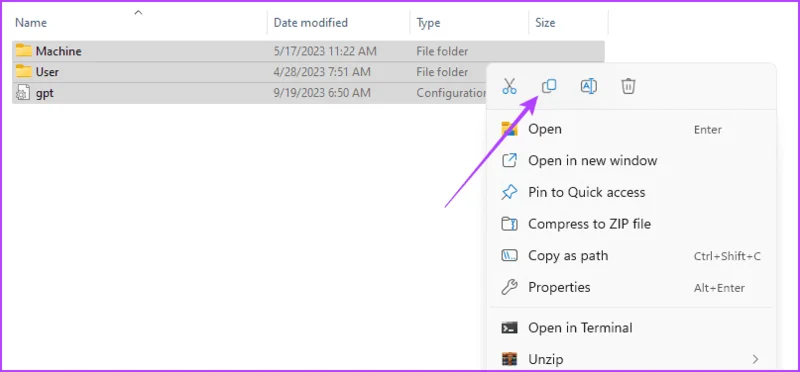Screen dimensions: 800x372
Task: Click File folder type in Machine row
Action: coord(442,51)
